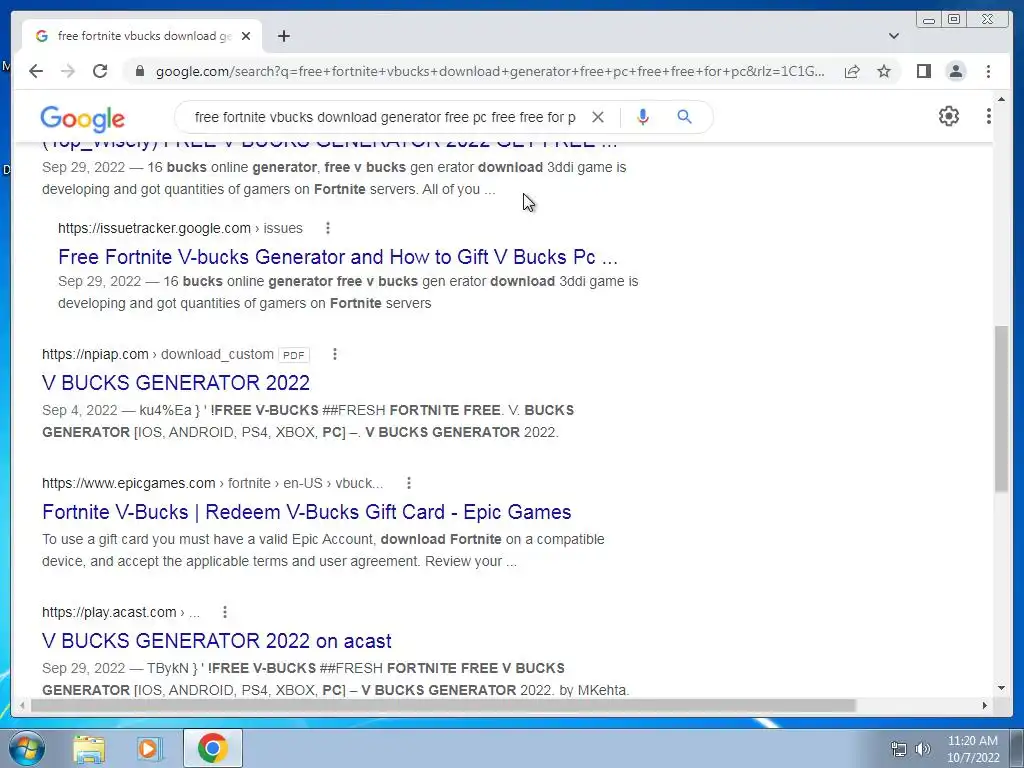The width and height of the screenshot is (1024, 768).
Task: Open Free Fortnite V-bucks Generator link
Action: click(338, 257)
